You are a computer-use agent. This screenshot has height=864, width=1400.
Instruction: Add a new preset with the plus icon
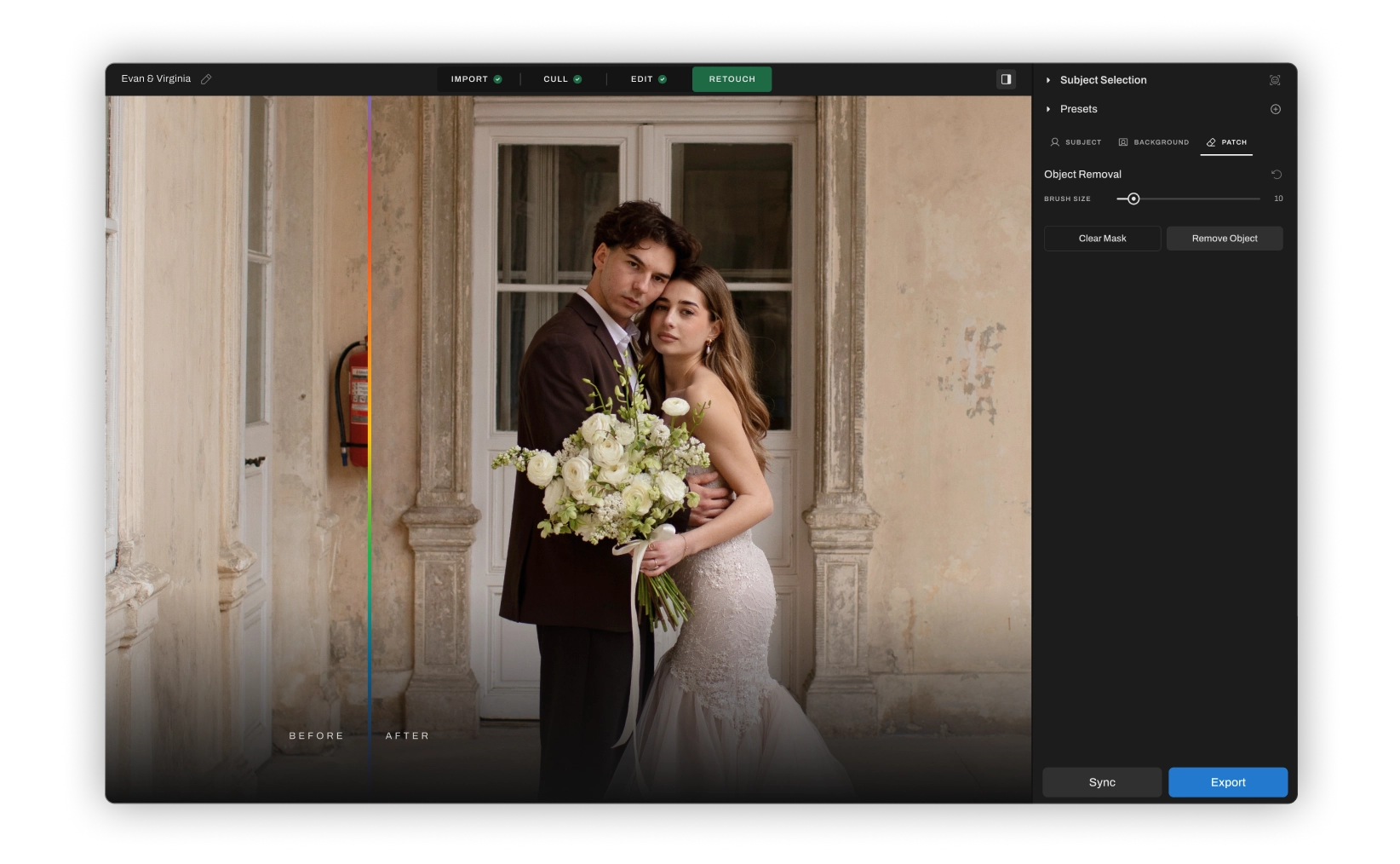pyautogui.click(x=1275, y=109)
